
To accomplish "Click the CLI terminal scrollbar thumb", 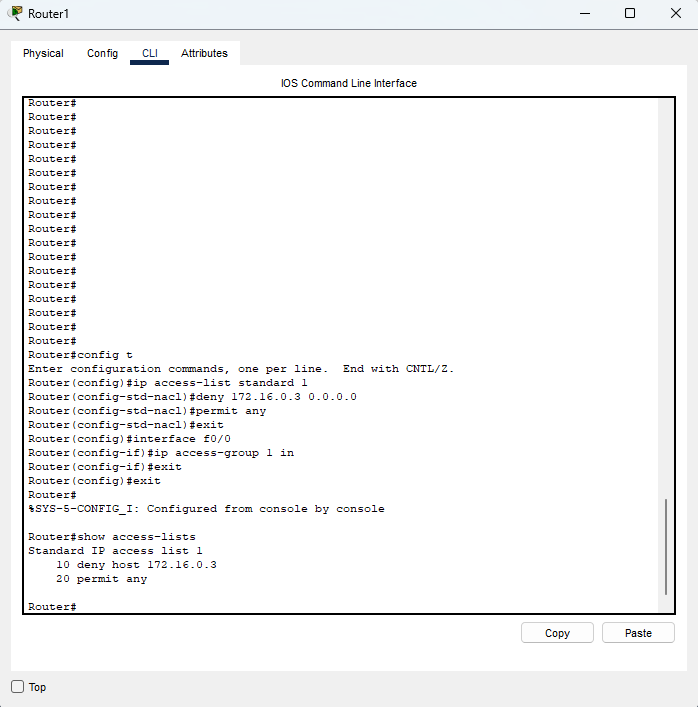I will [x=666, y=546].
